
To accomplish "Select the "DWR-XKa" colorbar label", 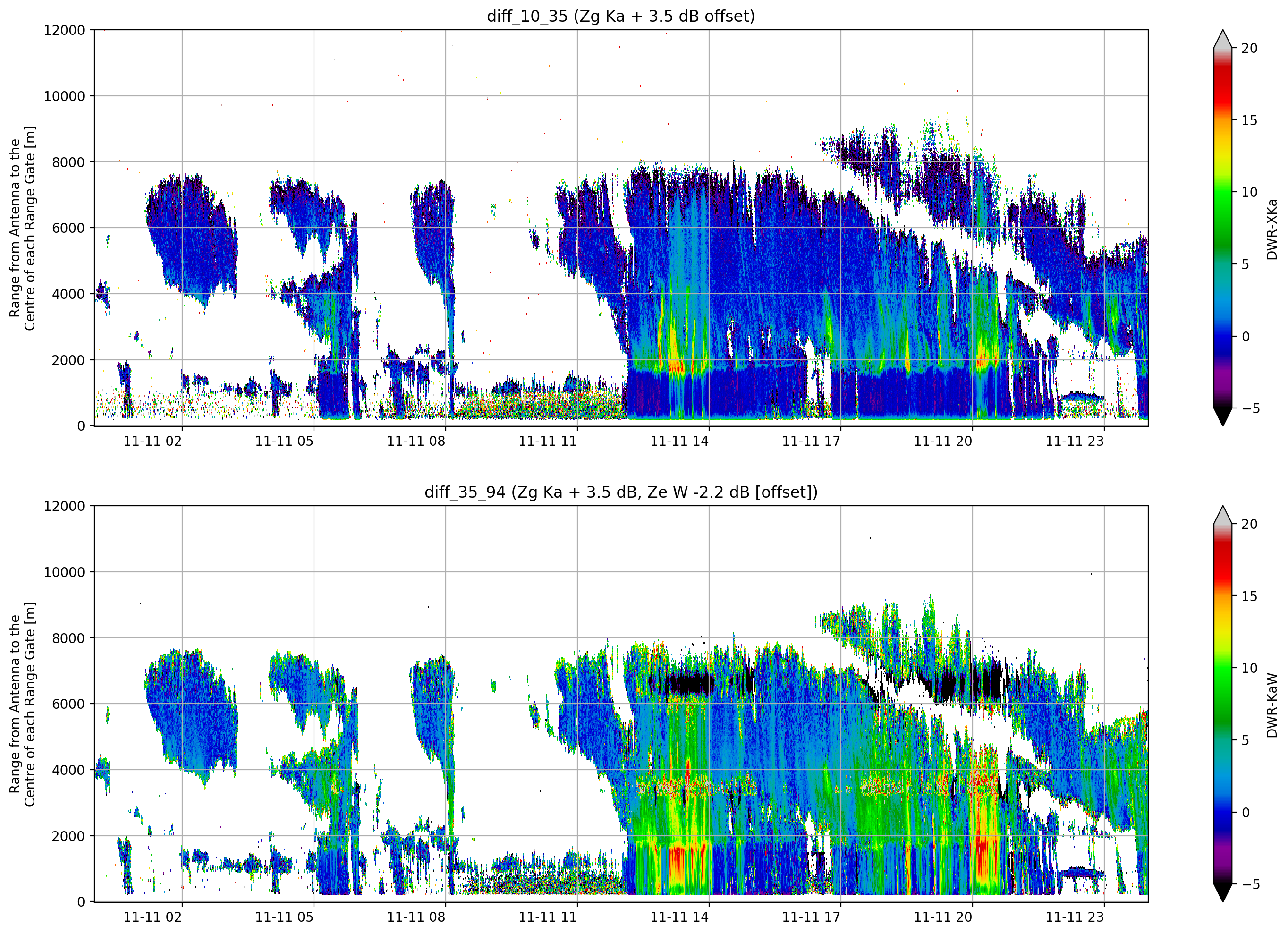I will pos(1271,229).
